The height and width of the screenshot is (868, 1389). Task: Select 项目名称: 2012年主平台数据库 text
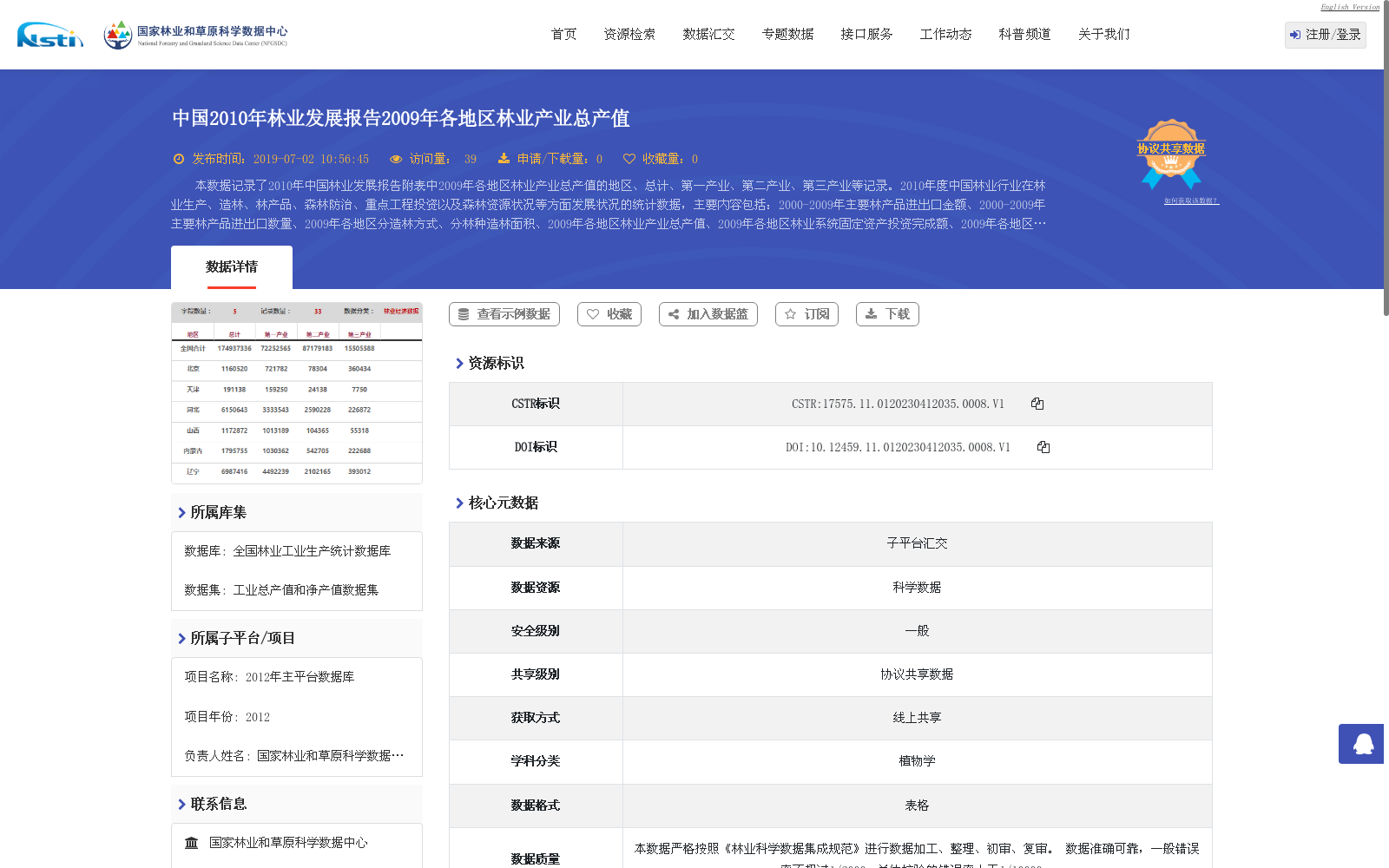(269, 677)
